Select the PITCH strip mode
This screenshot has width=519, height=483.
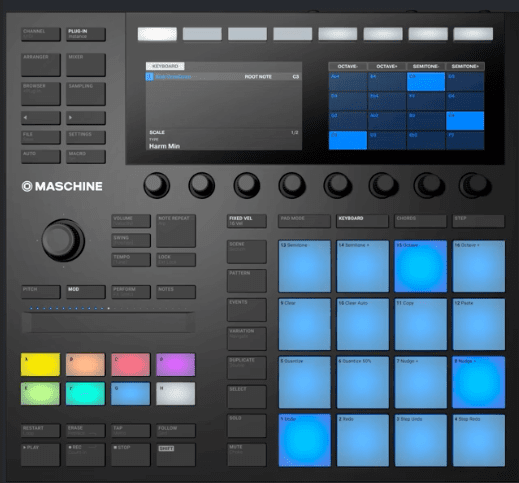click(41, 292)
